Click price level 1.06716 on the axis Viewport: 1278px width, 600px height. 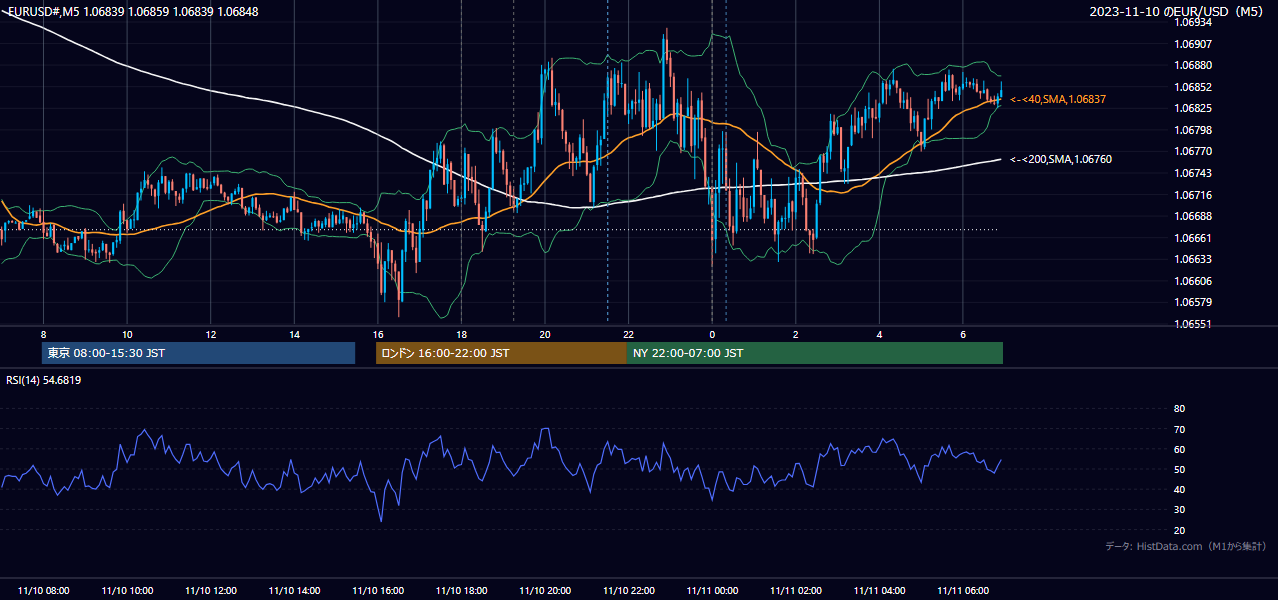point(1193,195)
